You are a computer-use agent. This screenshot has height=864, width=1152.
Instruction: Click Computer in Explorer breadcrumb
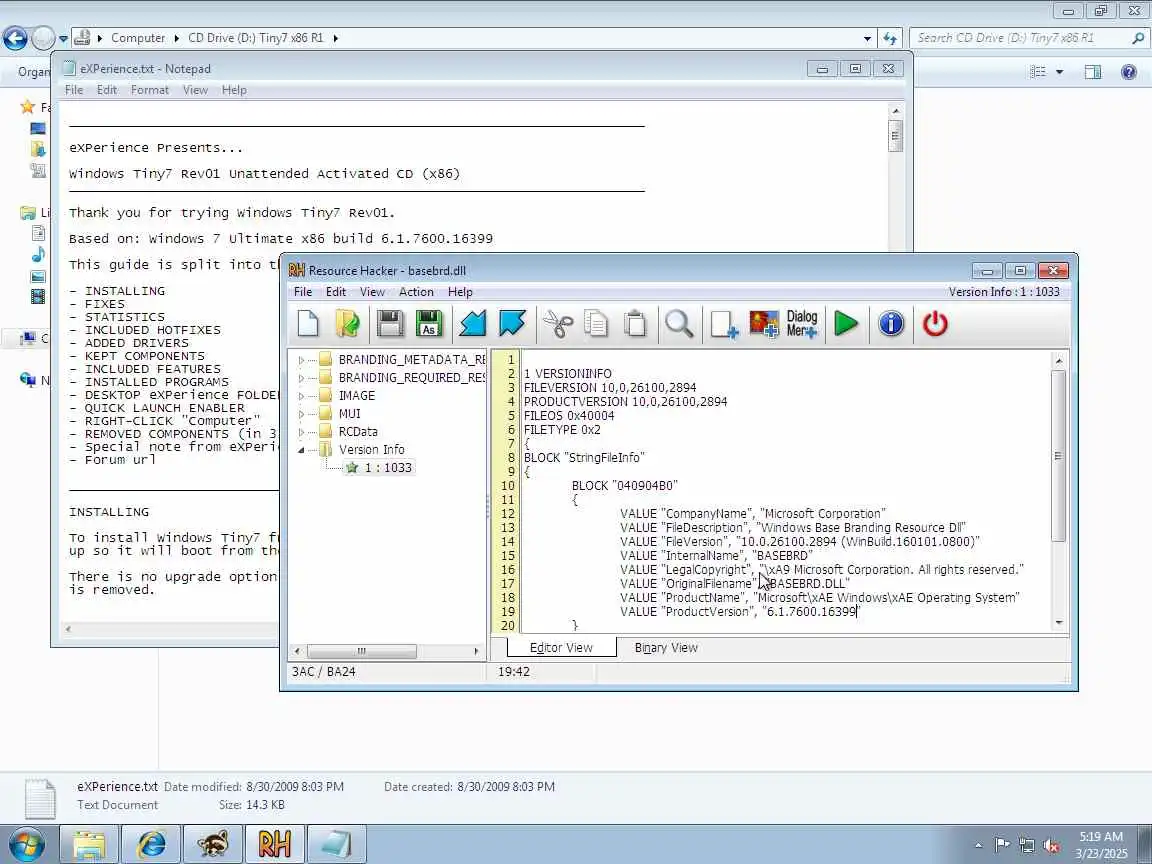click(137, 38)
